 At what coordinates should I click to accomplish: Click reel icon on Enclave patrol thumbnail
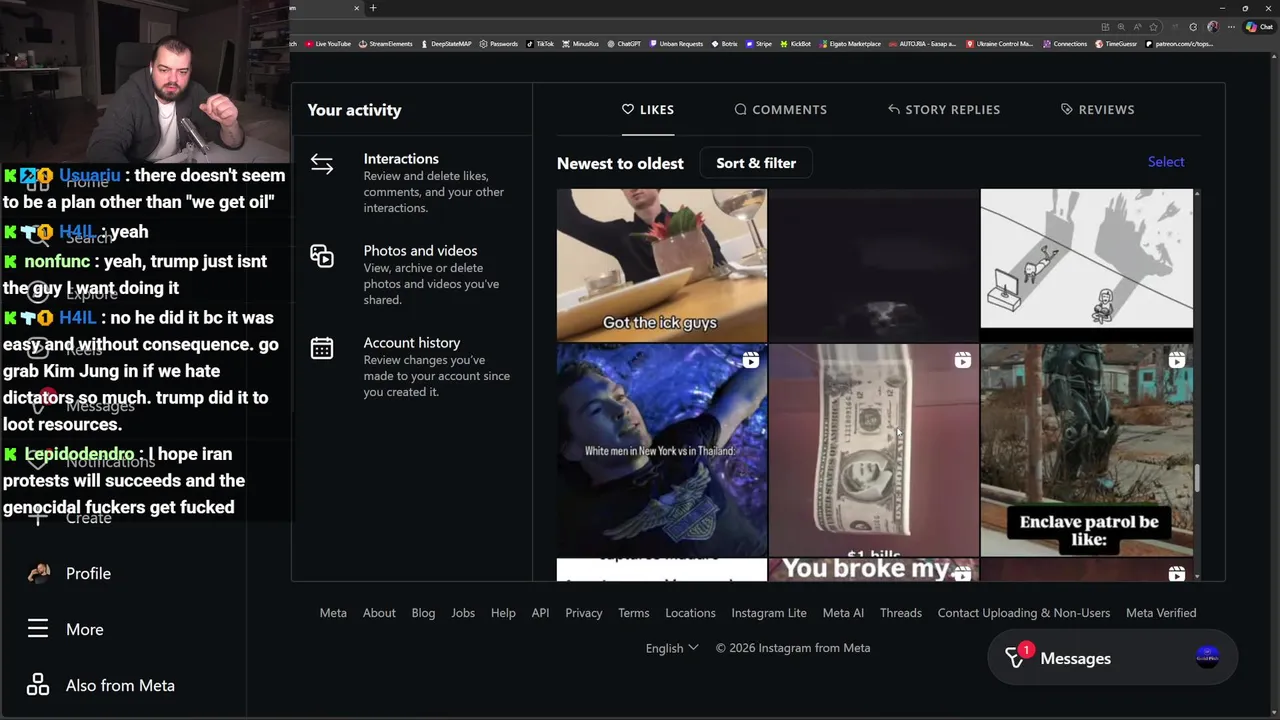(1177, 360)
